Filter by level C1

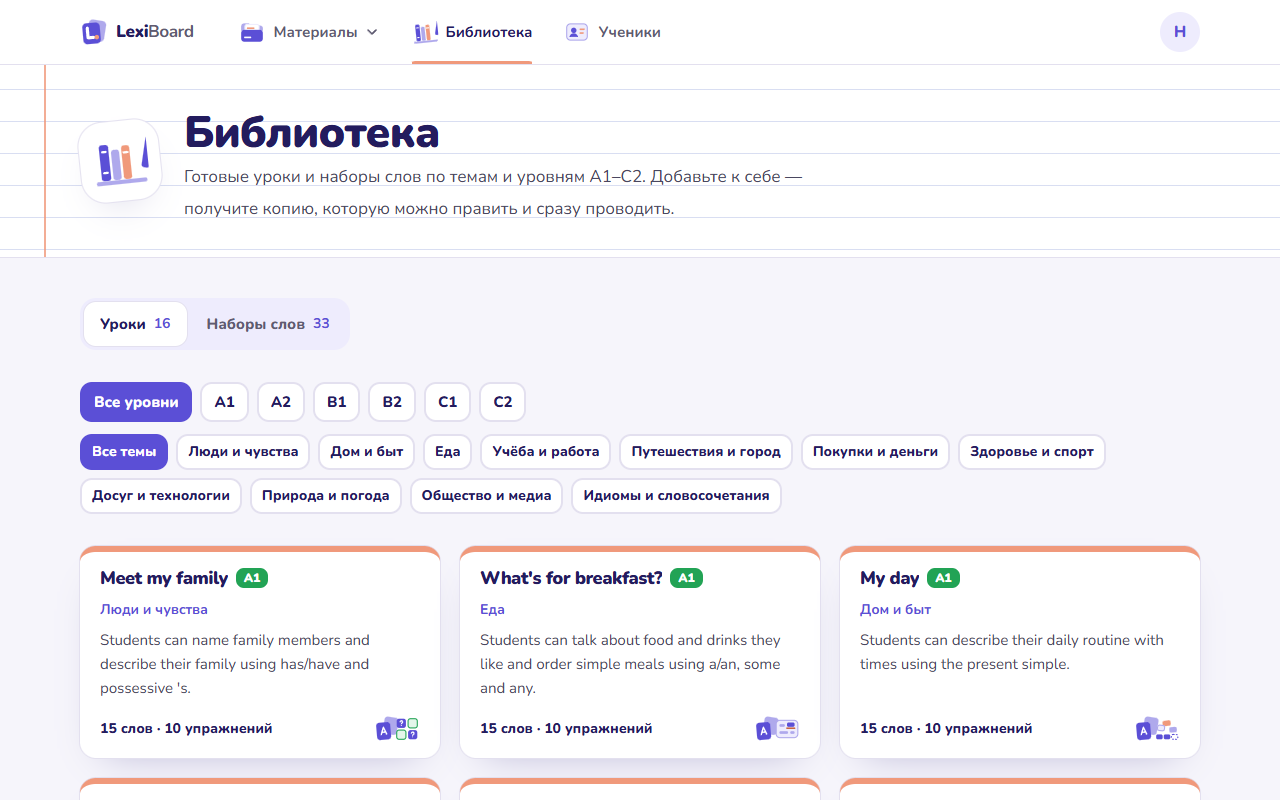[448, 402]
